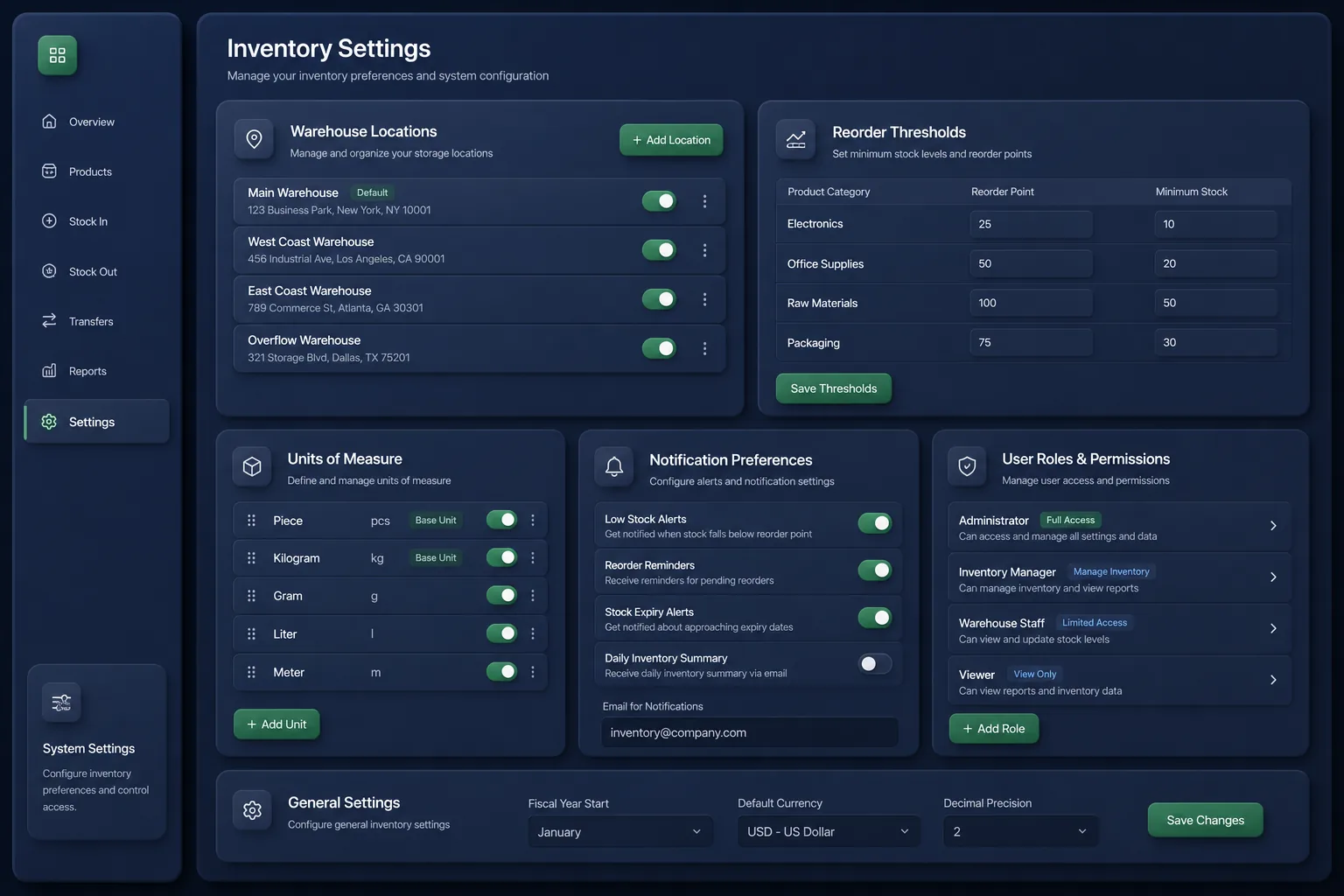The image size is (1344, 896).
Task: Open Overflow Warehouse three-dot menu
Action: tap(704, 348)
